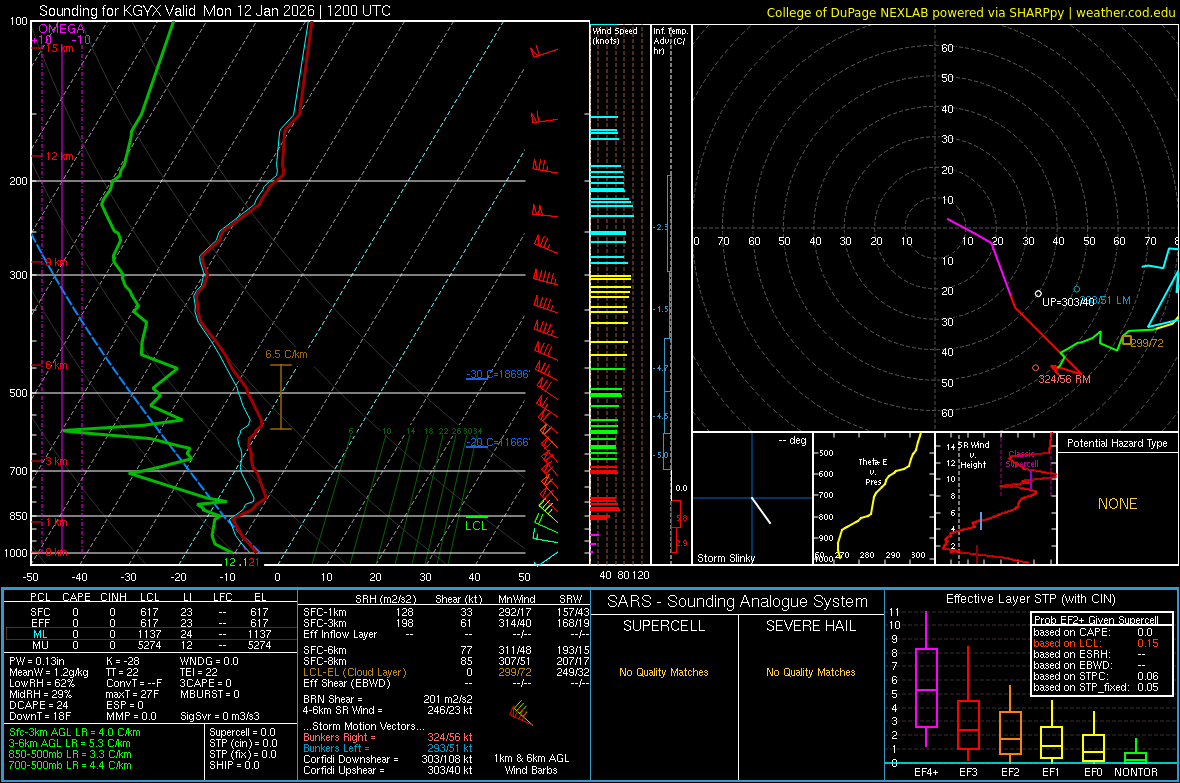The image size is (1180, 783).
Task: Select the 15 km height marker
Action: pos(57,48)
